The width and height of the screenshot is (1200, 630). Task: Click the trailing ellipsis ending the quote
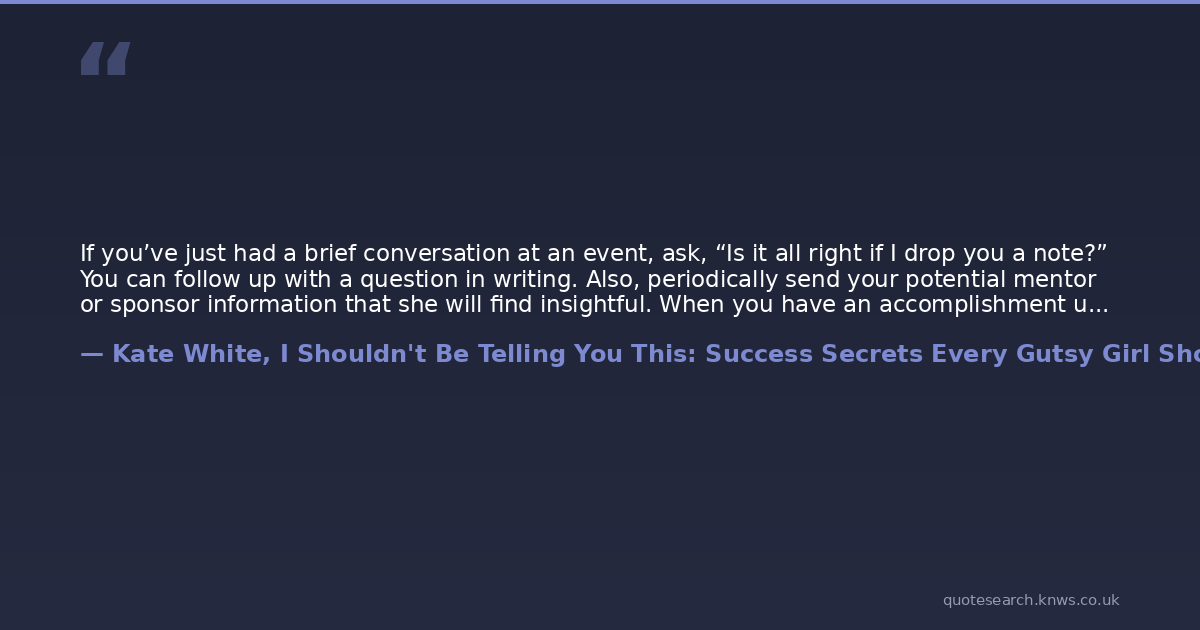pos(1098,306)
